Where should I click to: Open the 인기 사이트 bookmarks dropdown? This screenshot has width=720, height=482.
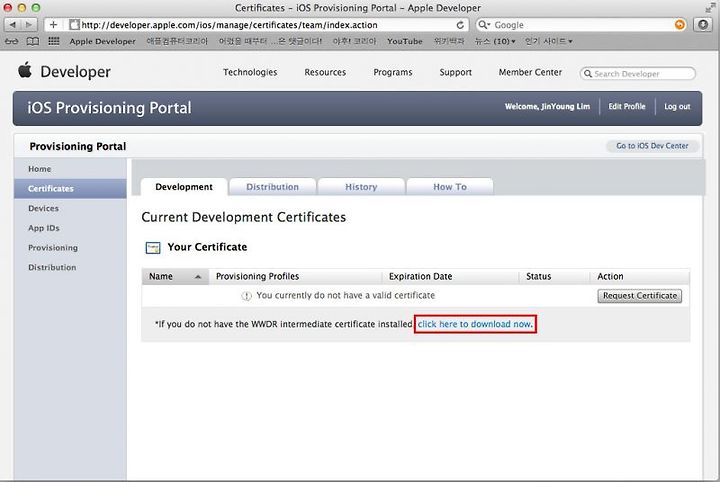click(x=548, y=41)
